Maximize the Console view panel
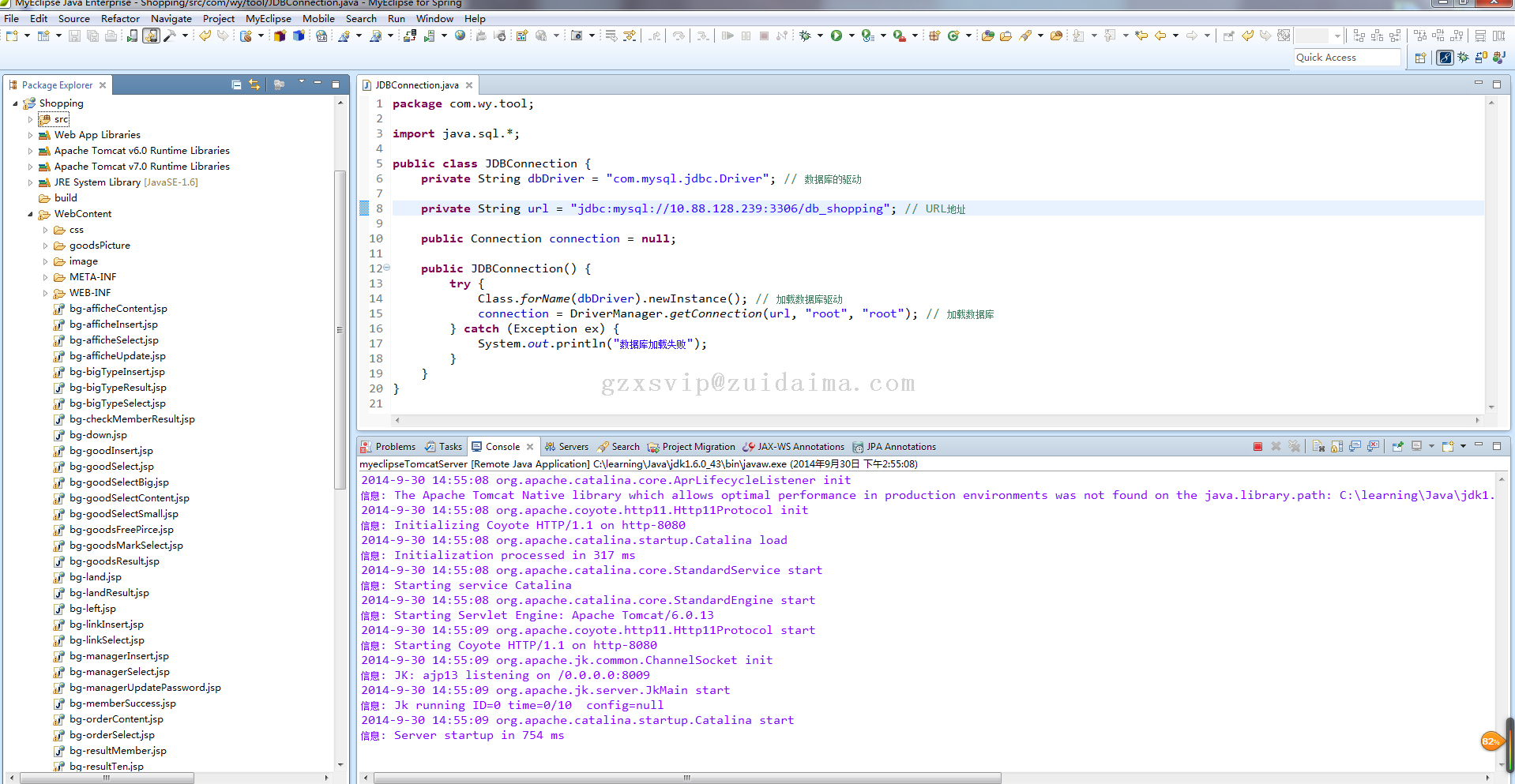 tap(1496, 446)
